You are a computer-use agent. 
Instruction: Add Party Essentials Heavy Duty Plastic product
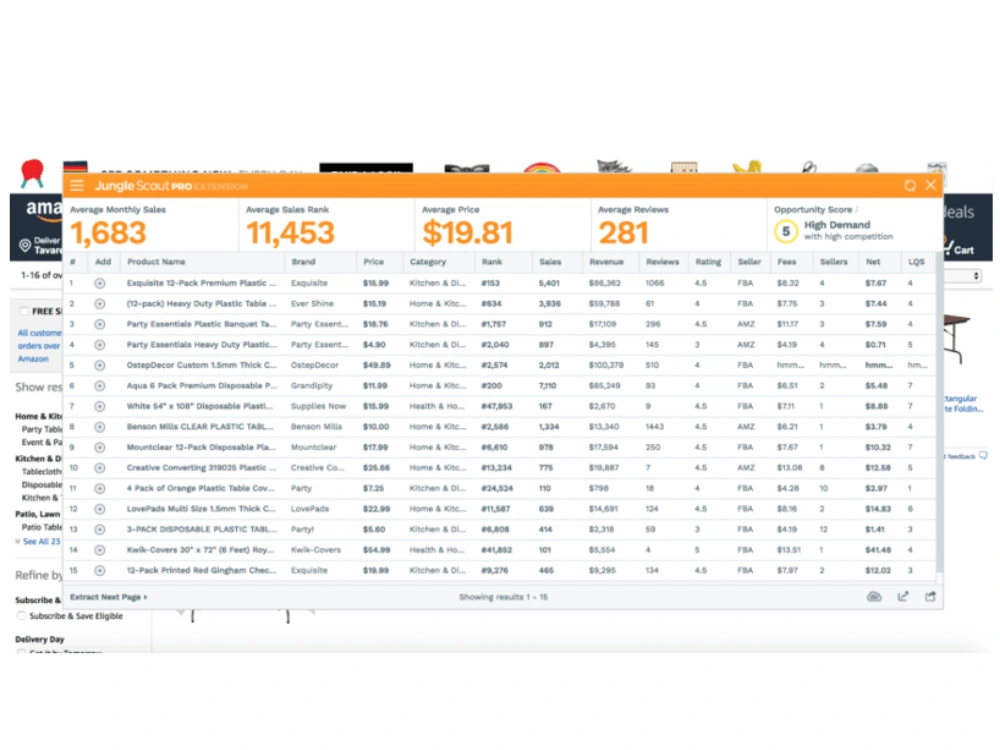(99, 345)
